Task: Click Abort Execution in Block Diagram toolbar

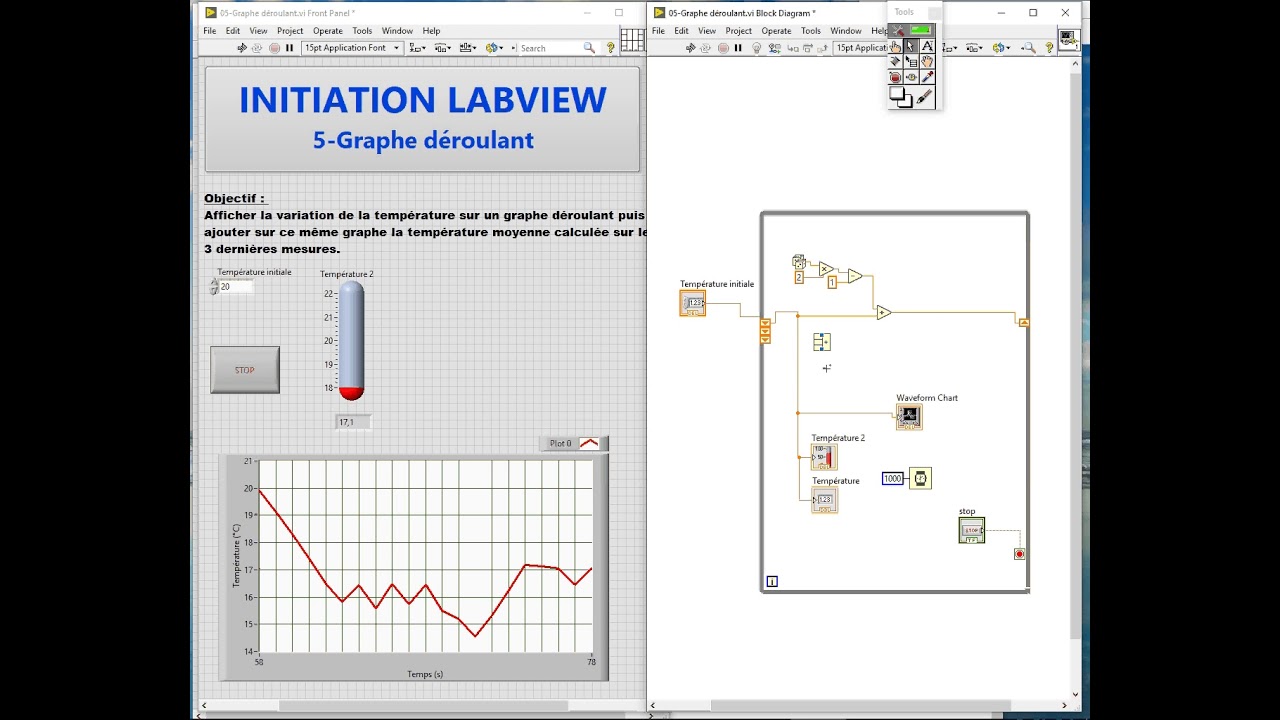Action: [x=723, y=48]
